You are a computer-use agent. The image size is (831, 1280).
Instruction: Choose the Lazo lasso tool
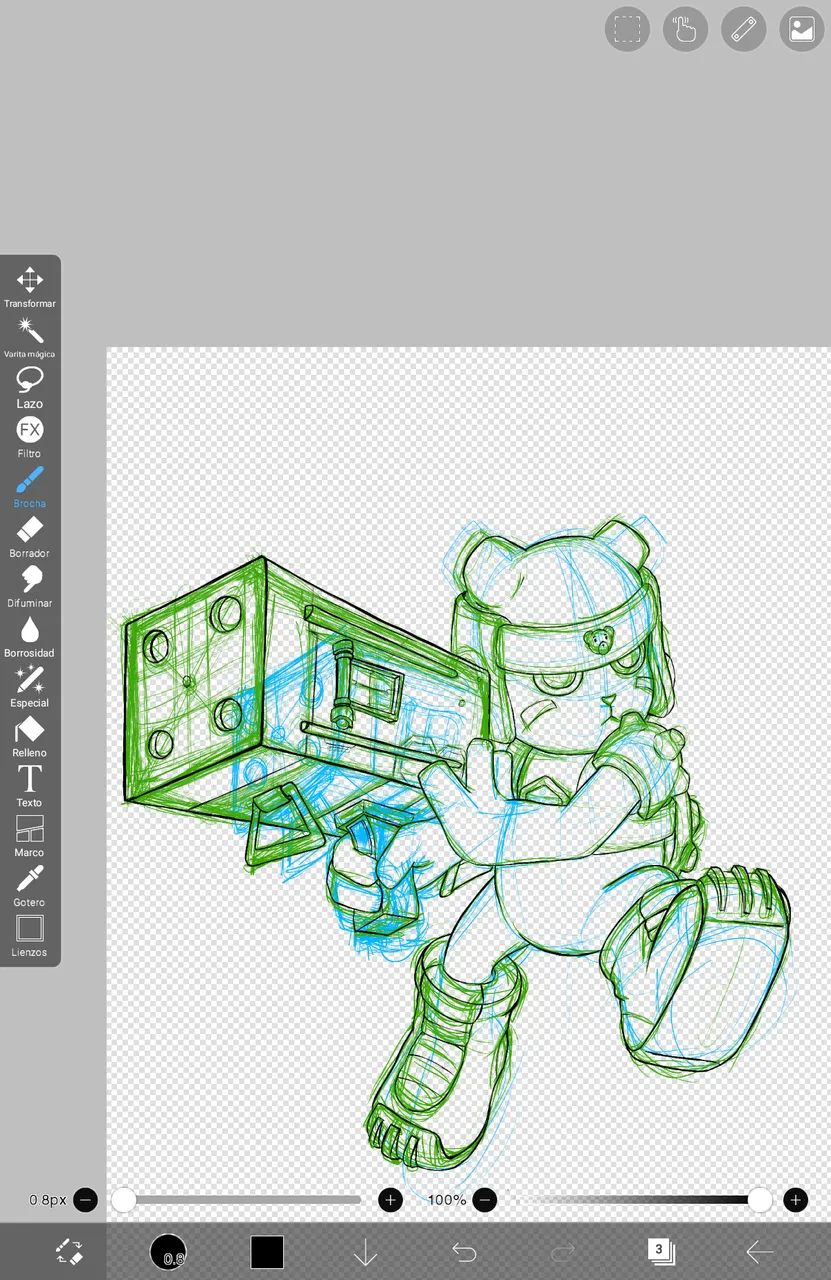click(x=30, y=386)
